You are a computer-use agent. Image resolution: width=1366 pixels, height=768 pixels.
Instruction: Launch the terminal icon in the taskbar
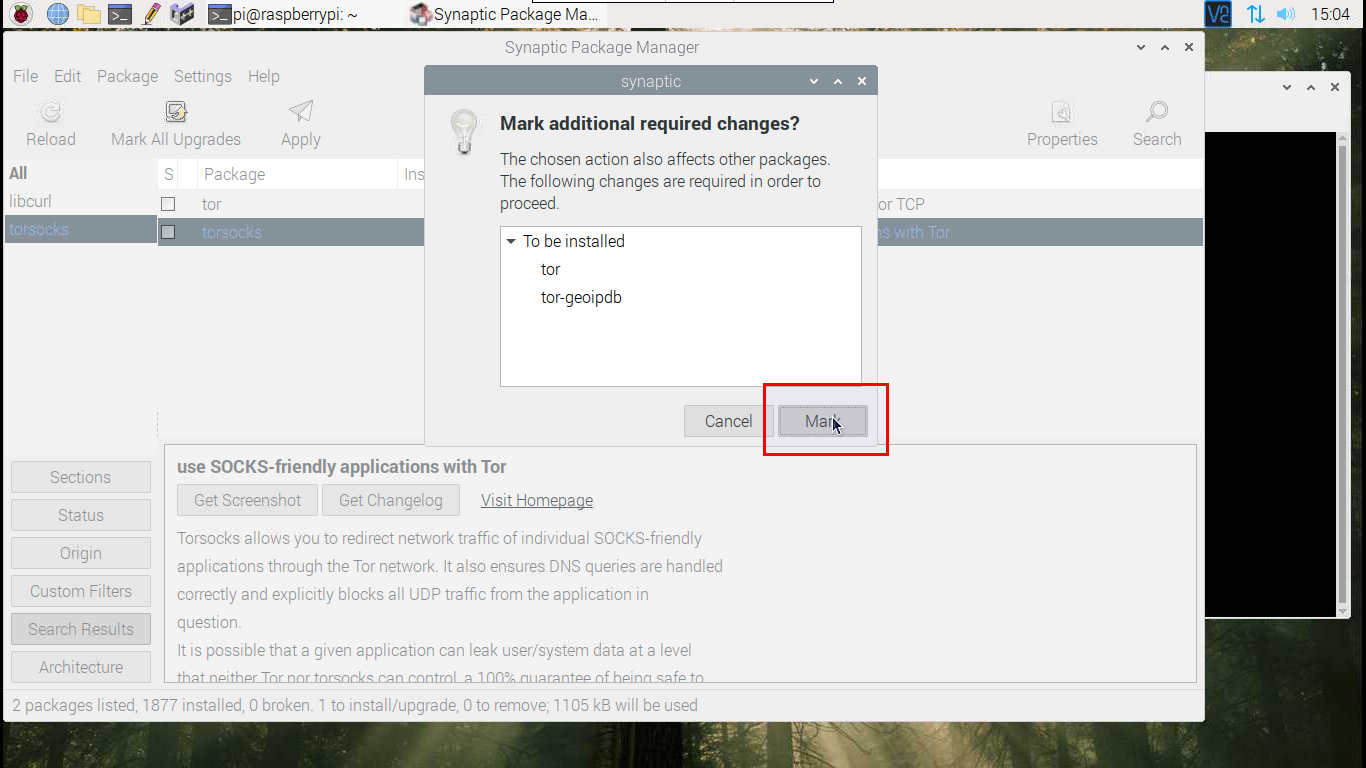coord(120,14)
